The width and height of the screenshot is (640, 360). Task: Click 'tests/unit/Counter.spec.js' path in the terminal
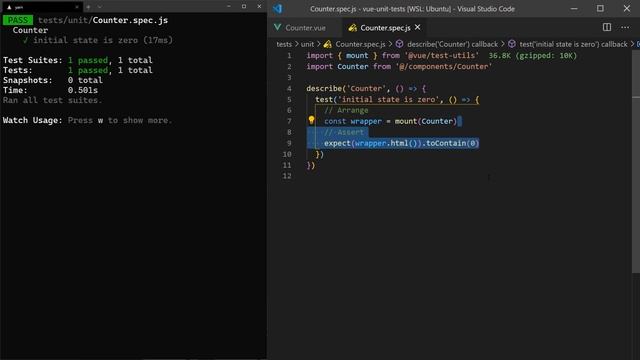tap(103, 20)
